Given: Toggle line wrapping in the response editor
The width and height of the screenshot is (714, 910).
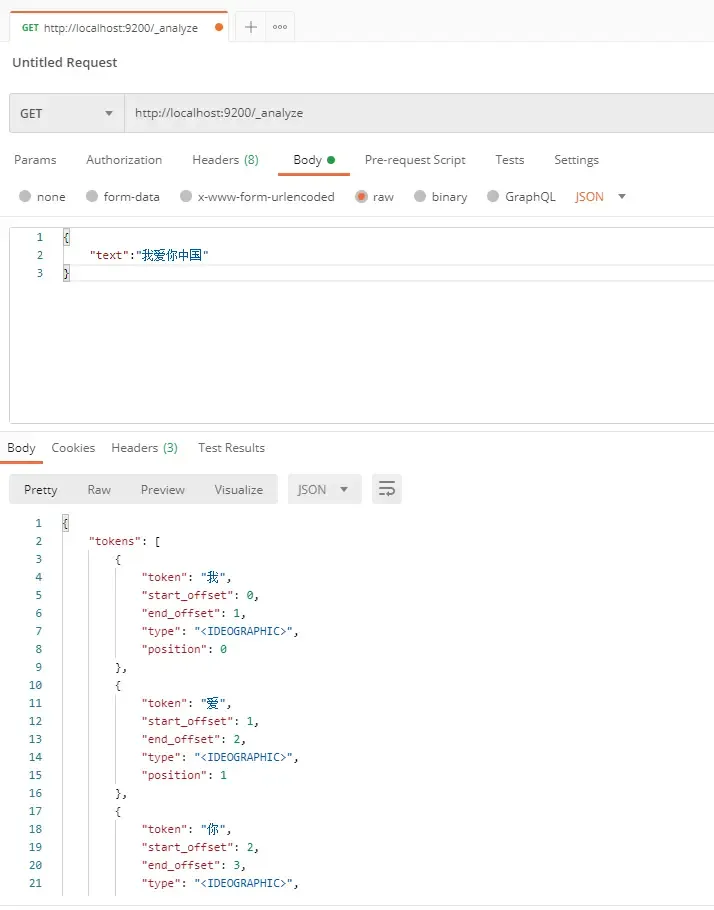Looking at the screenshot, I should point(387,489).
